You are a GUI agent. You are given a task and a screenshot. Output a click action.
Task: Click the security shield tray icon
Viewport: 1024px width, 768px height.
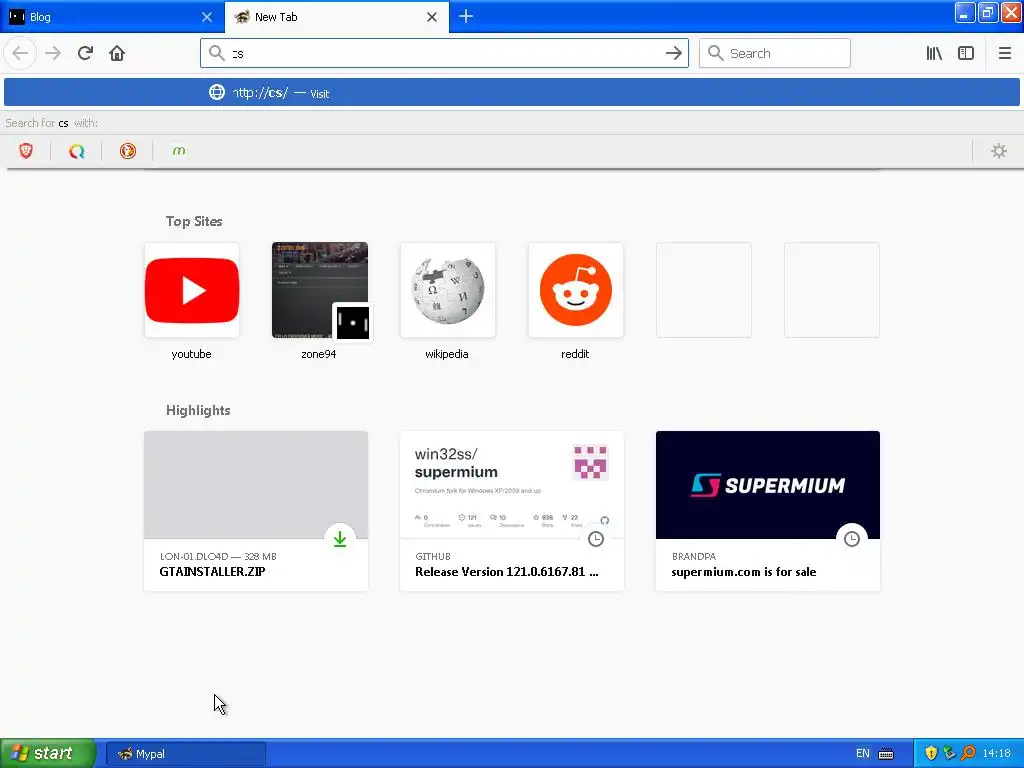[x=931, y=753]
